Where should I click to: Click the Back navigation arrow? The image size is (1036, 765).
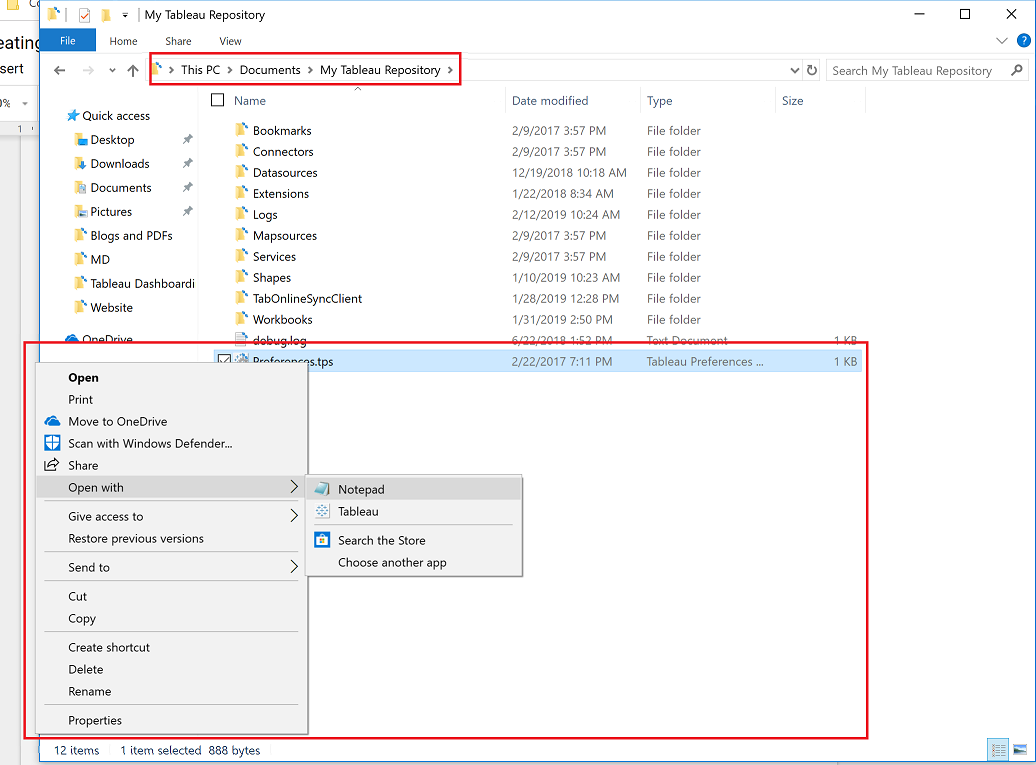(59, 70)
